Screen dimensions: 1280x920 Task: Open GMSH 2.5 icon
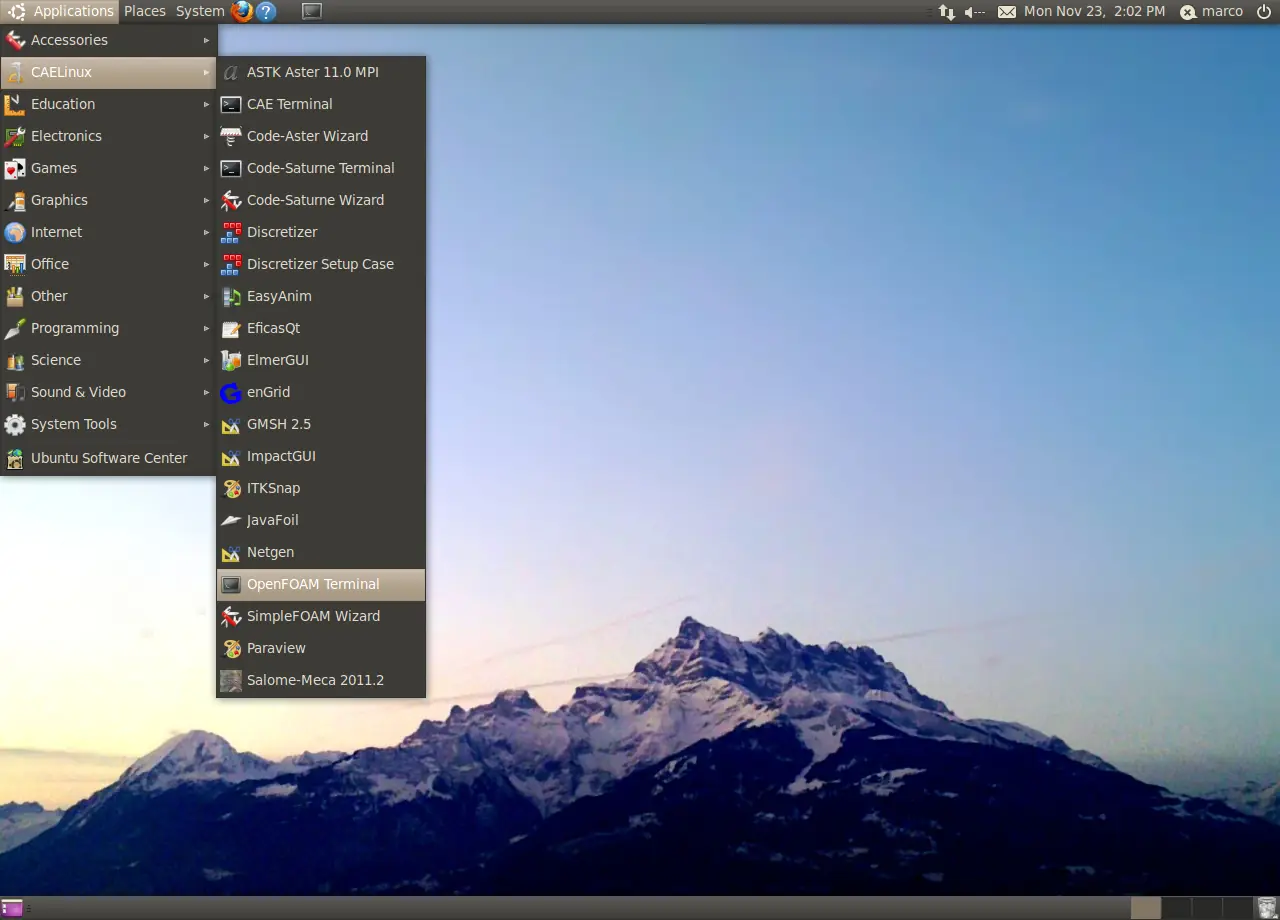[x=231, y=424]
